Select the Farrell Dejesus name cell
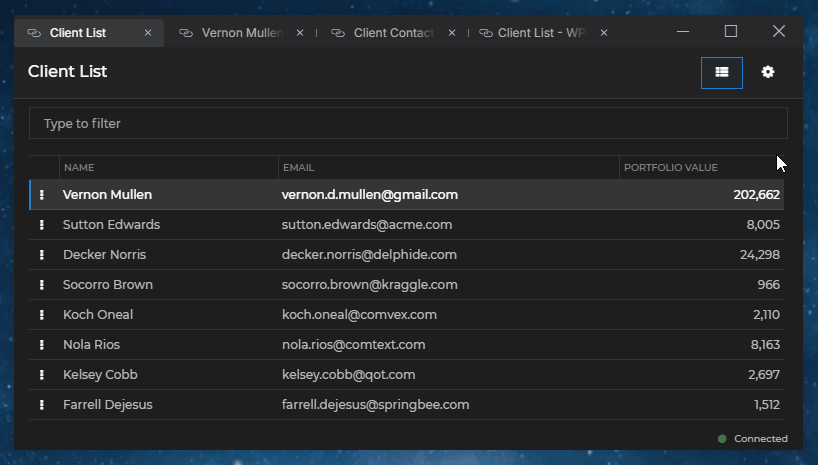The width and height of the screenshot is (818, 465). [x=107, y=405]
